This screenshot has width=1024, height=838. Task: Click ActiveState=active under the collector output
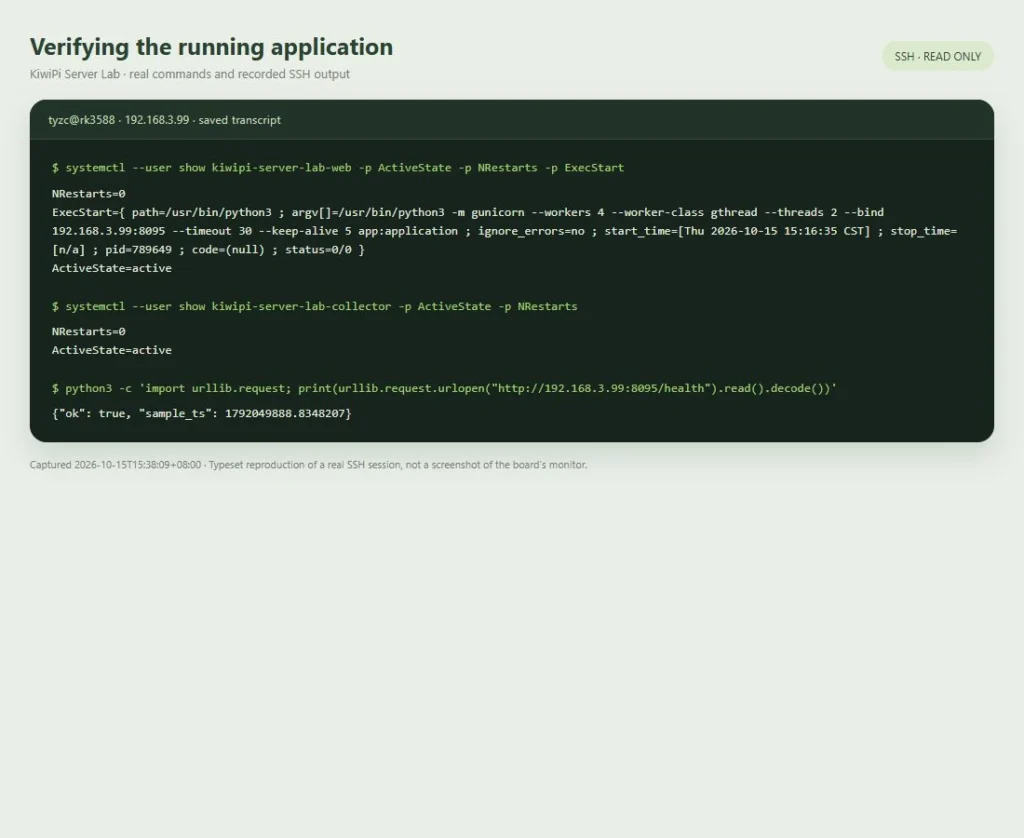click(x=112, y=350)
